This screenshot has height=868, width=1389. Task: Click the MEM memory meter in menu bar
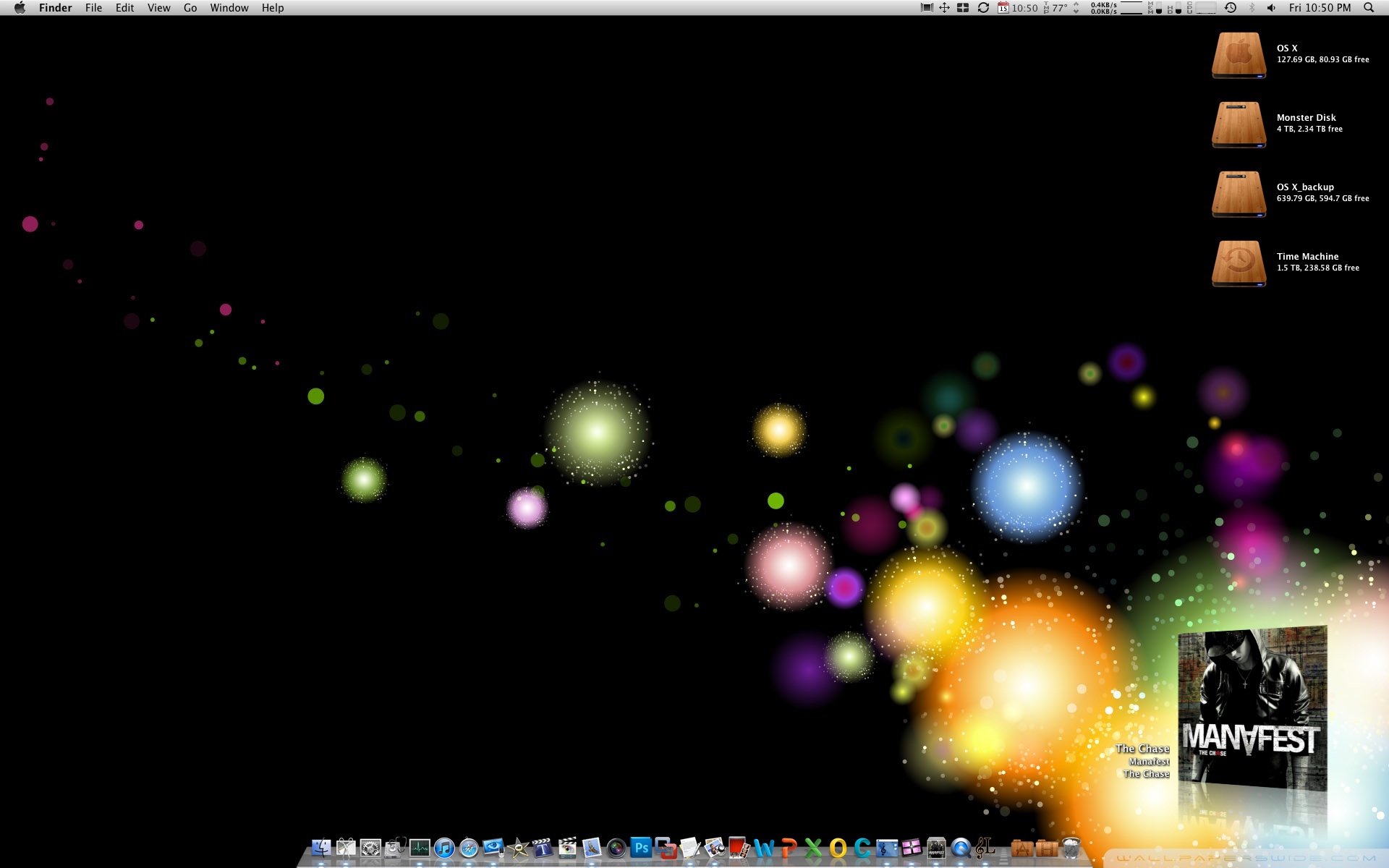(1155, 8)
